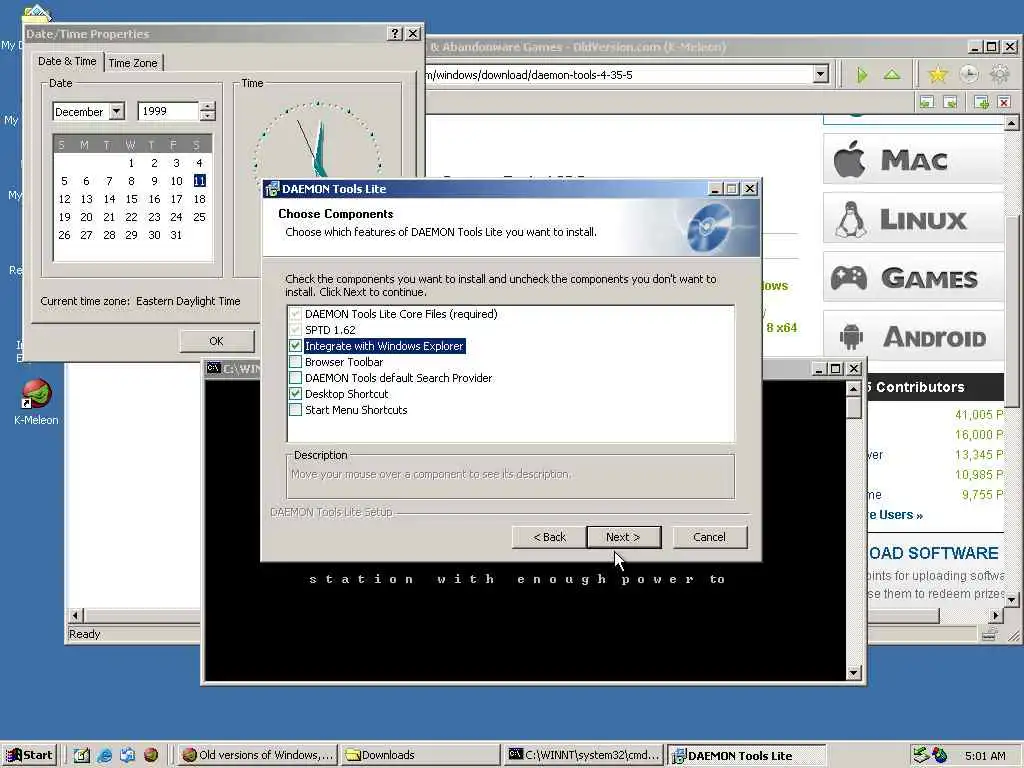Click the next tab icon in K-Meleon
This screenshot has height=768, width=1024.
point(951,102)
